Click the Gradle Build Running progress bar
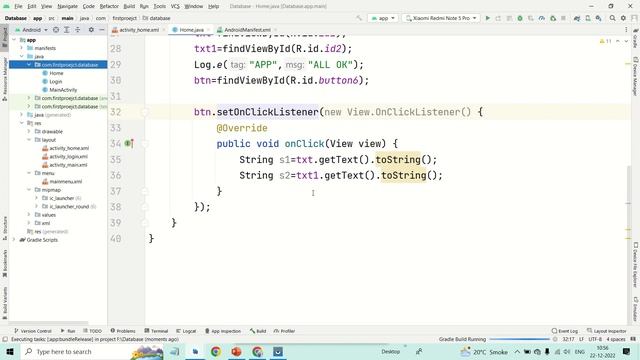This screenshot has height=360, width=640. [519, 339]
